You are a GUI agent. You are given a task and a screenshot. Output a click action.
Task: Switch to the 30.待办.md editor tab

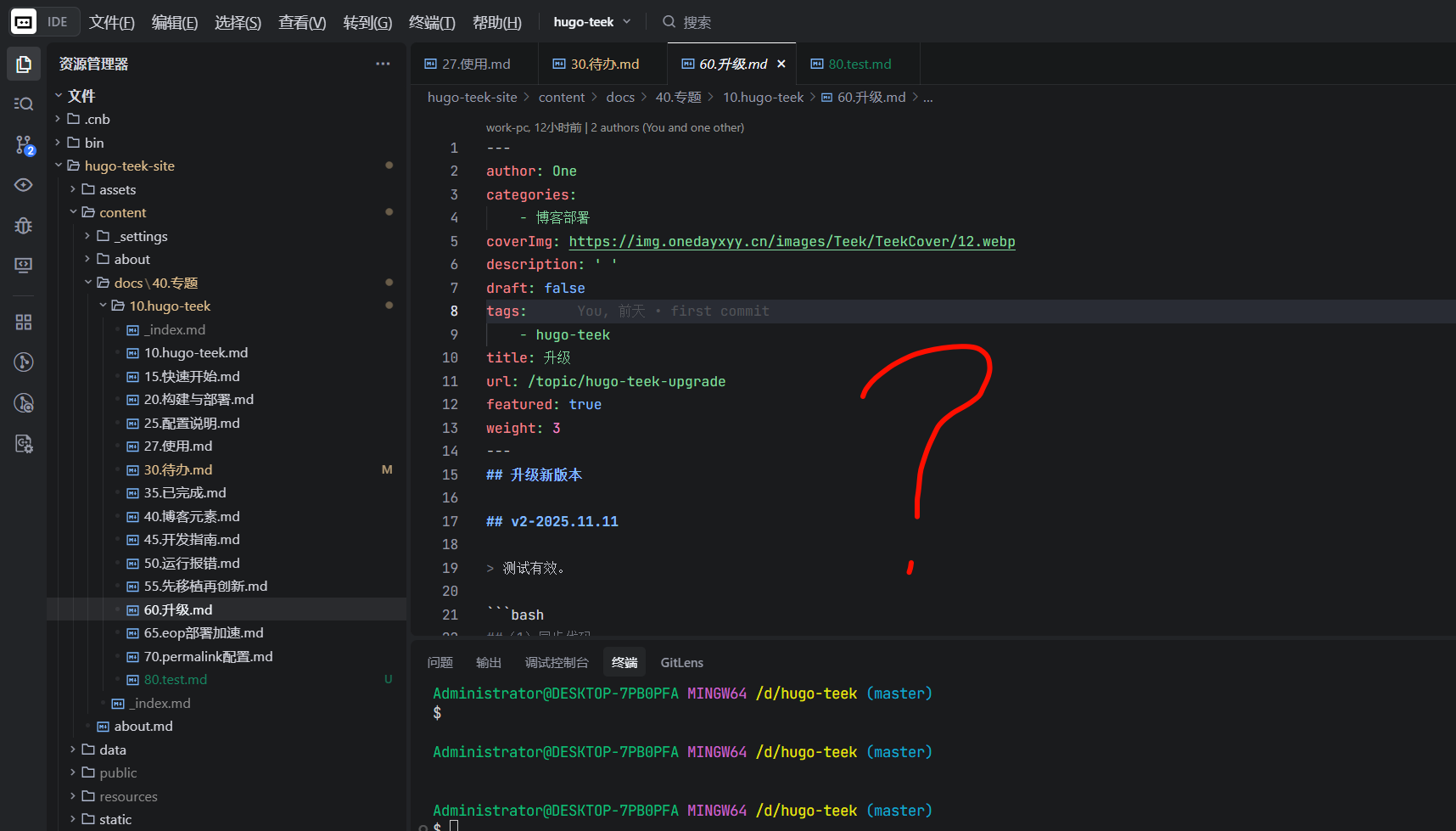[603, 64]
